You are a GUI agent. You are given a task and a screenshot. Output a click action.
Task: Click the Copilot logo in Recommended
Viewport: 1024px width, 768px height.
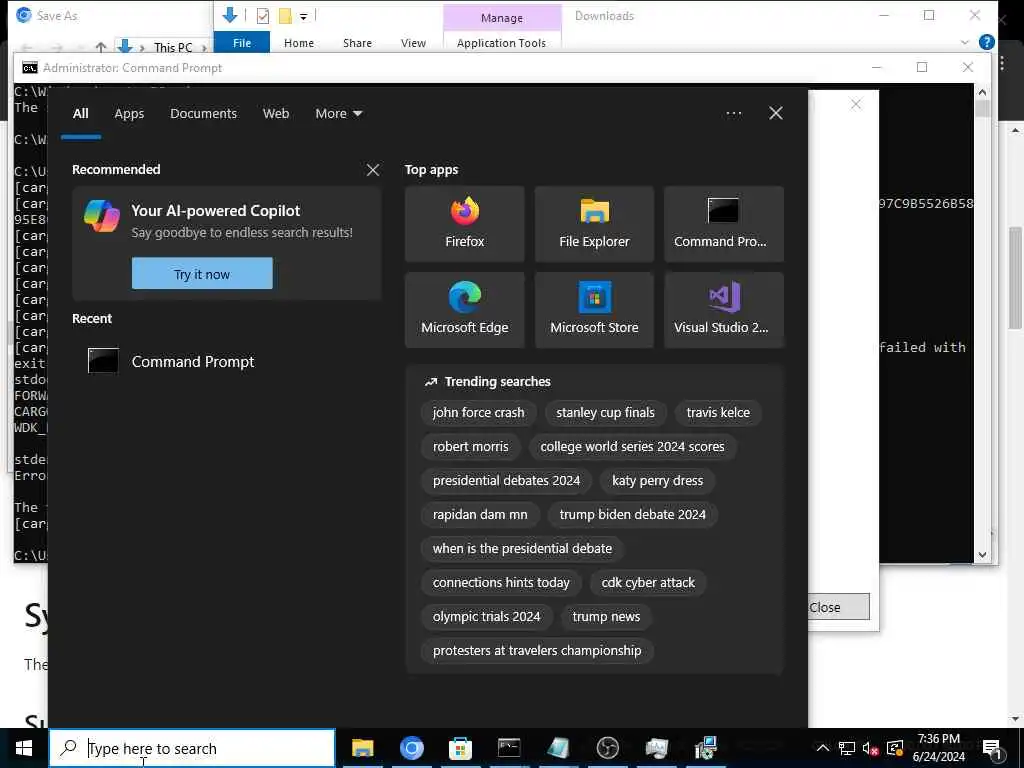[102, 216]
